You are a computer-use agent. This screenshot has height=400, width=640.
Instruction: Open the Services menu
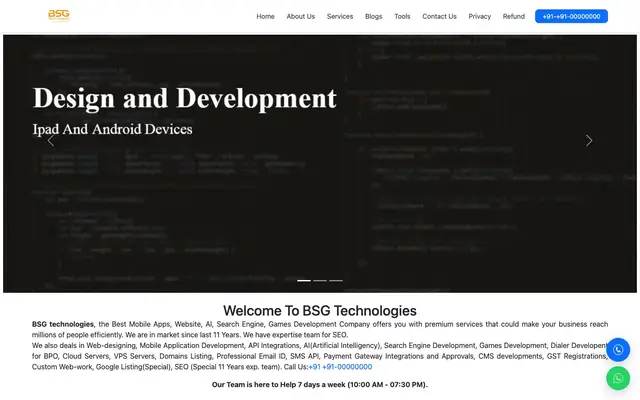click(340, 16)
